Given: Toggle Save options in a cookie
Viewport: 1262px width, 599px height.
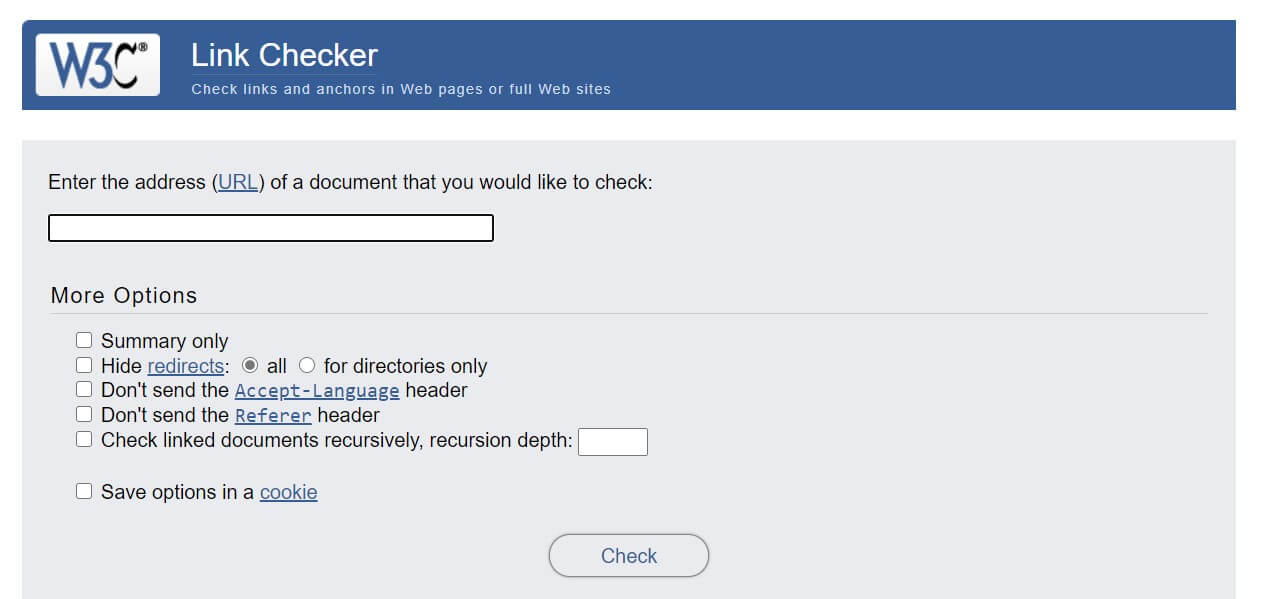Looking at the screenshot, I should (x=84, y=491).
